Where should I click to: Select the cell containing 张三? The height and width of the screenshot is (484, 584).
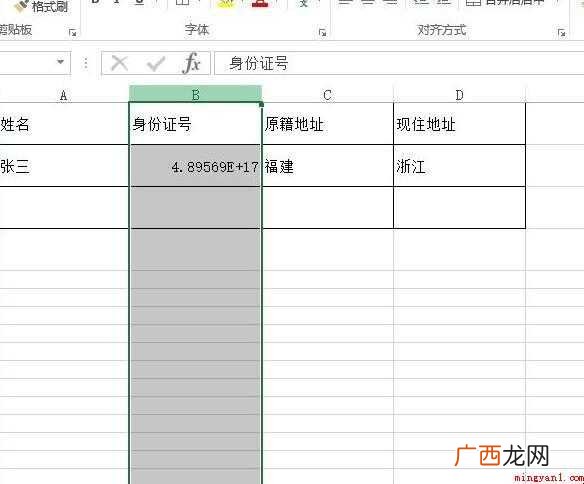pyautogui.click(x=64, y=166)
